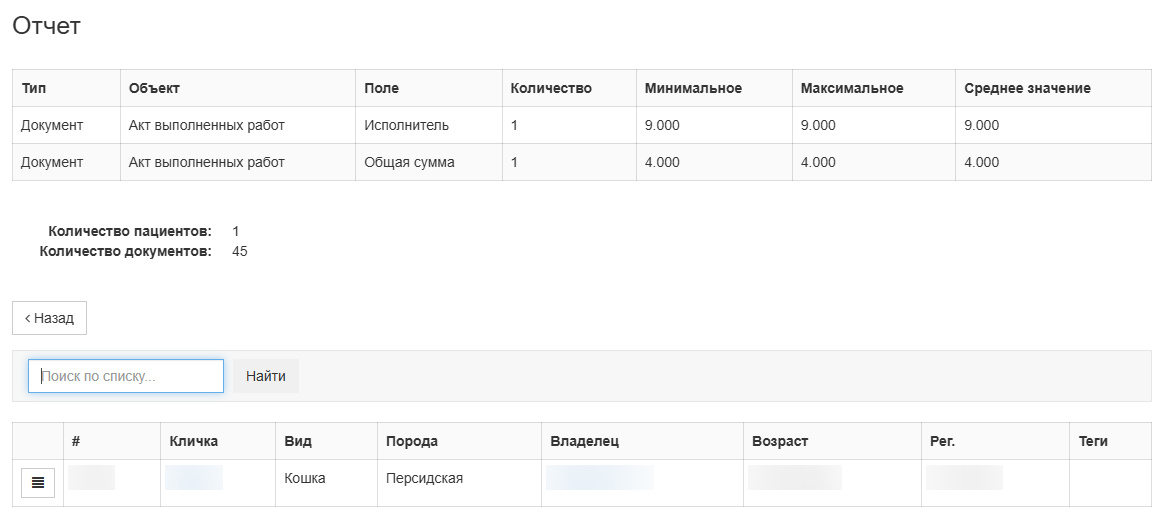This screenshot has width=1164, height=519.
Task: Click the Количество документов label
Action: tap(125, 252)
